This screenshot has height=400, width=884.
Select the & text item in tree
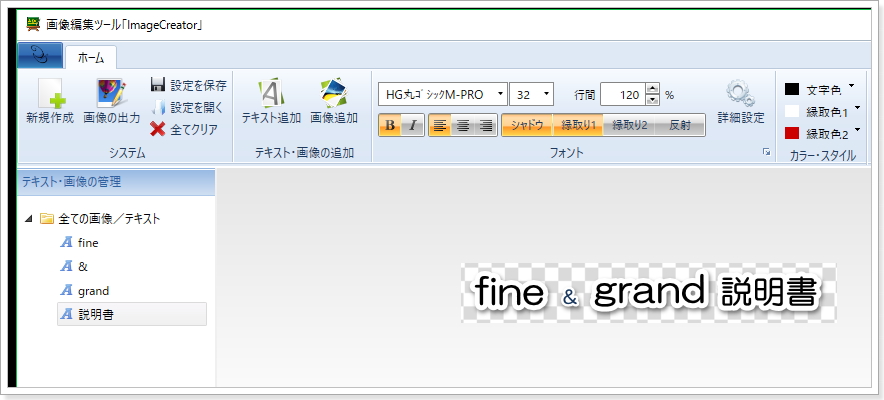[x=83, y=266]
